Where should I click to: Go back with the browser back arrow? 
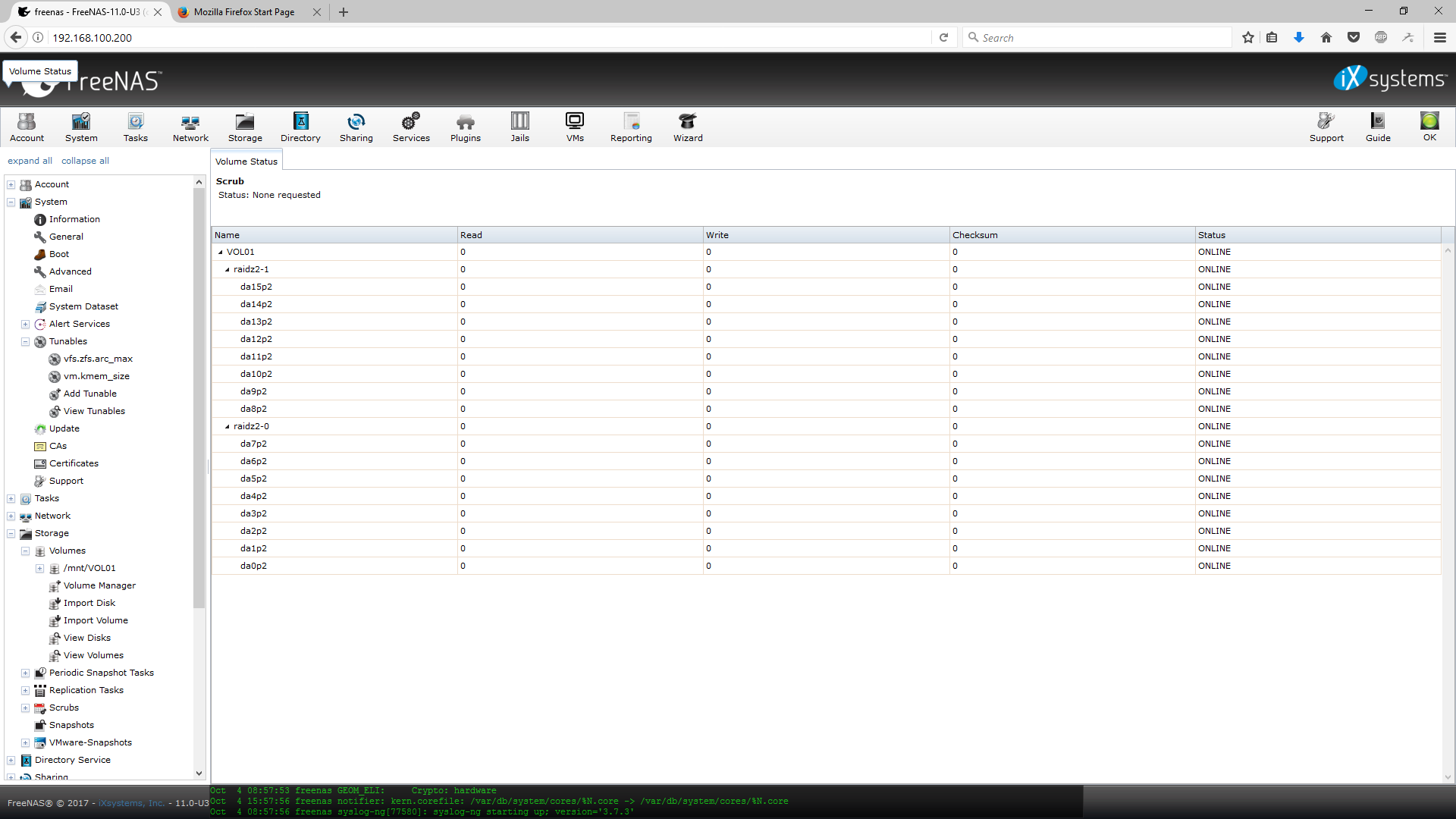tap(16, 37)
